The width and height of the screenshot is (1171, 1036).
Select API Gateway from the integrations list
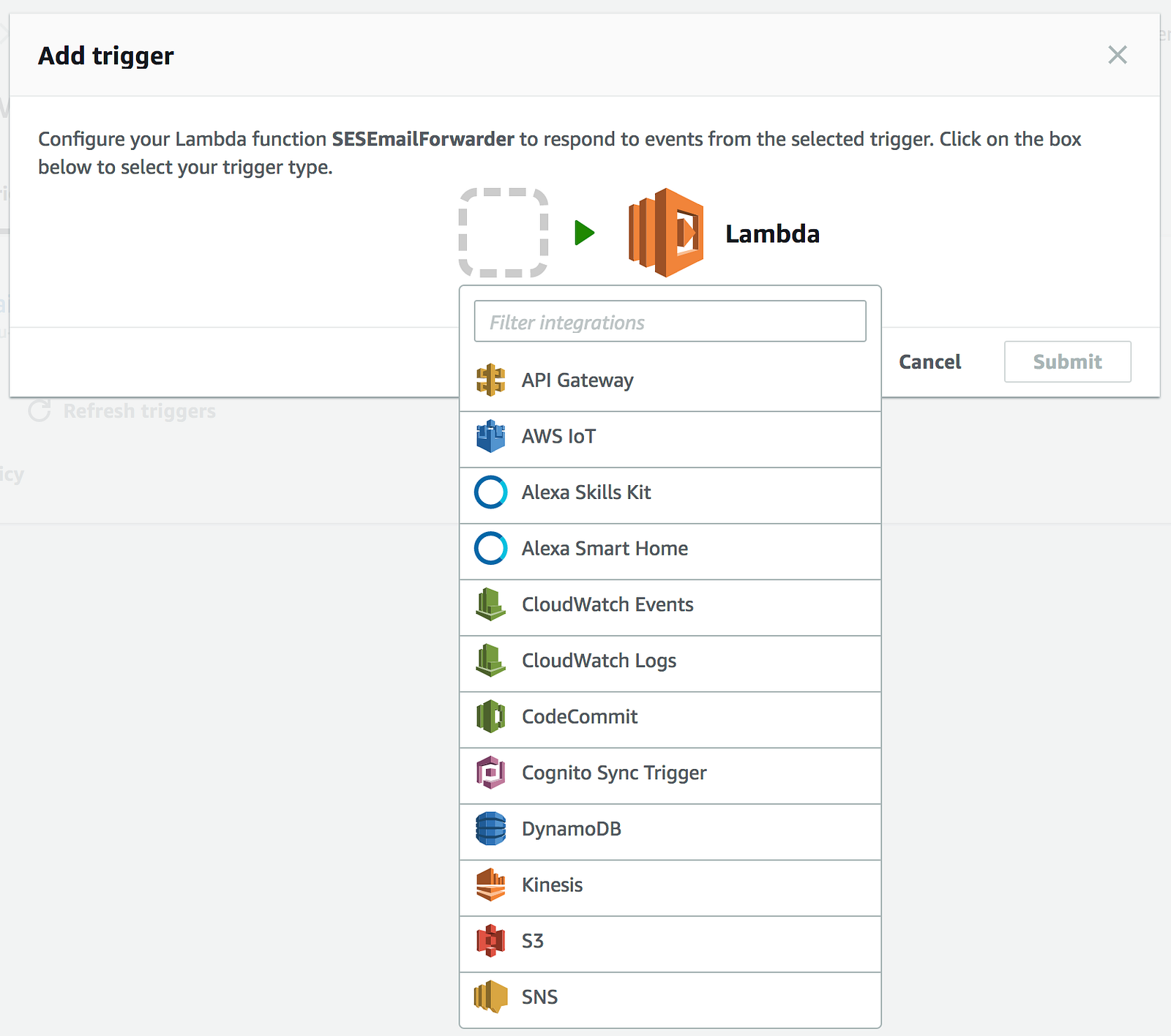[670, 380]
